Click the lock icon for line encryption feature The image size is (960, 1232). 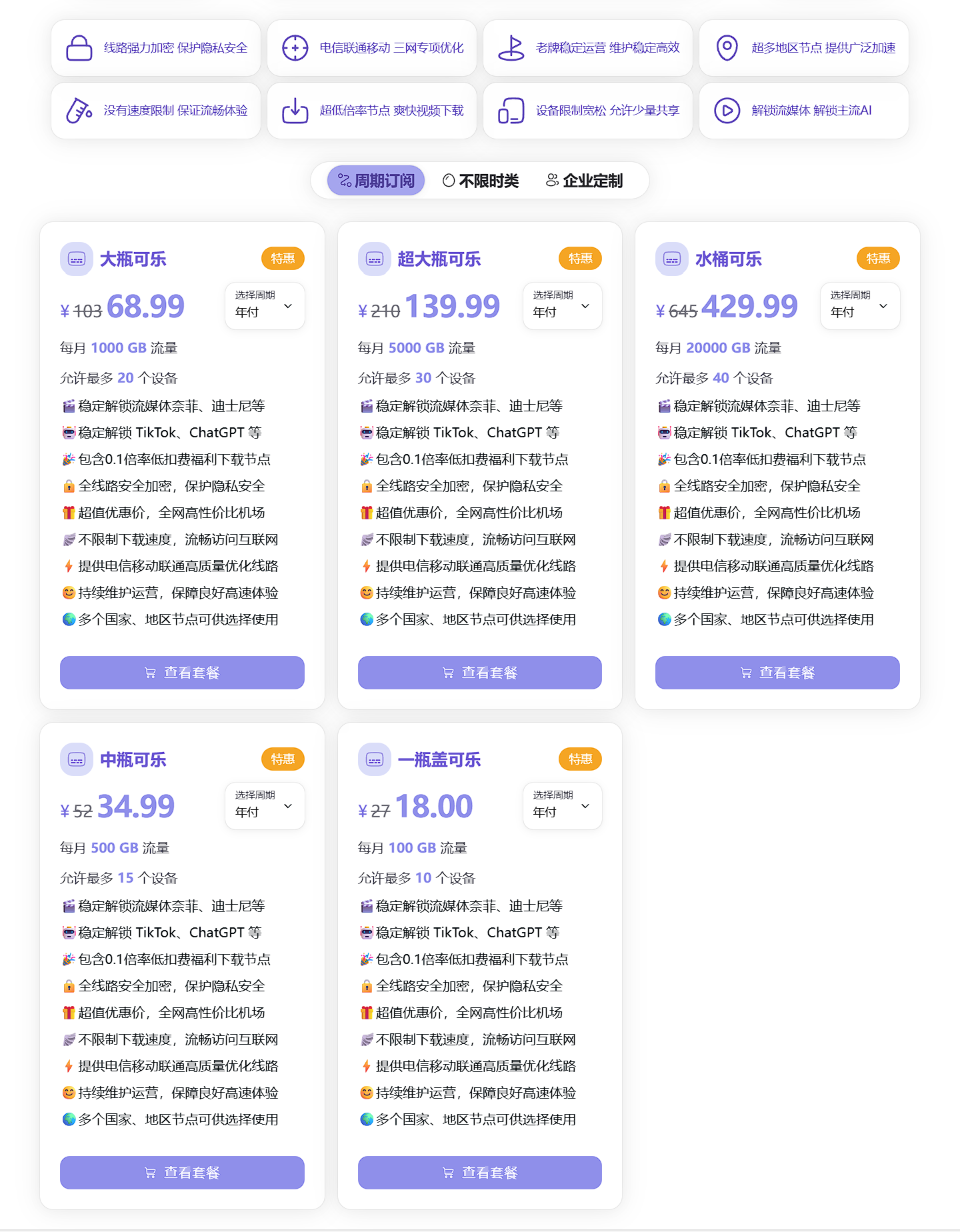(79, 48)
